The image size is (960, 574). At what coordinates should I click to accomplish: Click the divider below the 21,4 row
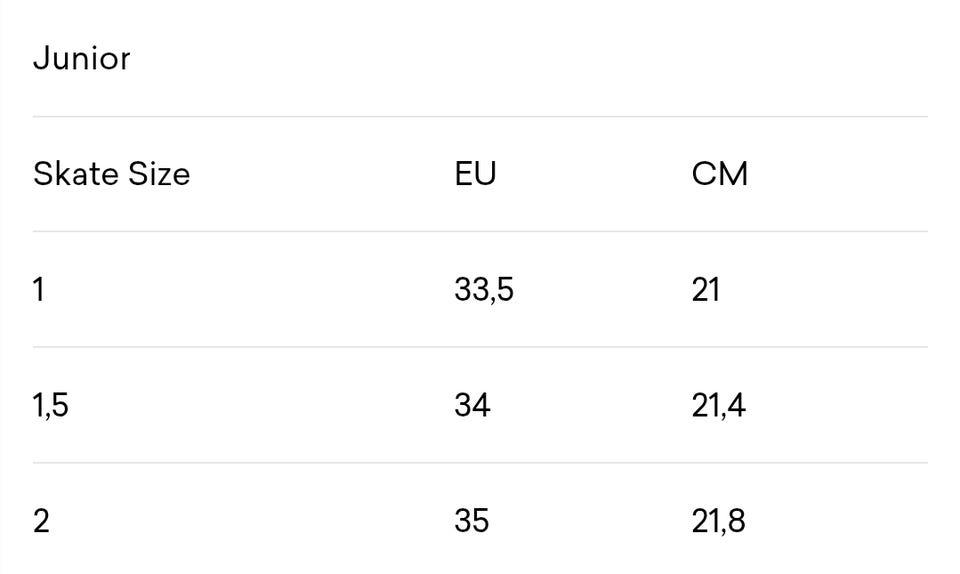click(x=480, y=462)
